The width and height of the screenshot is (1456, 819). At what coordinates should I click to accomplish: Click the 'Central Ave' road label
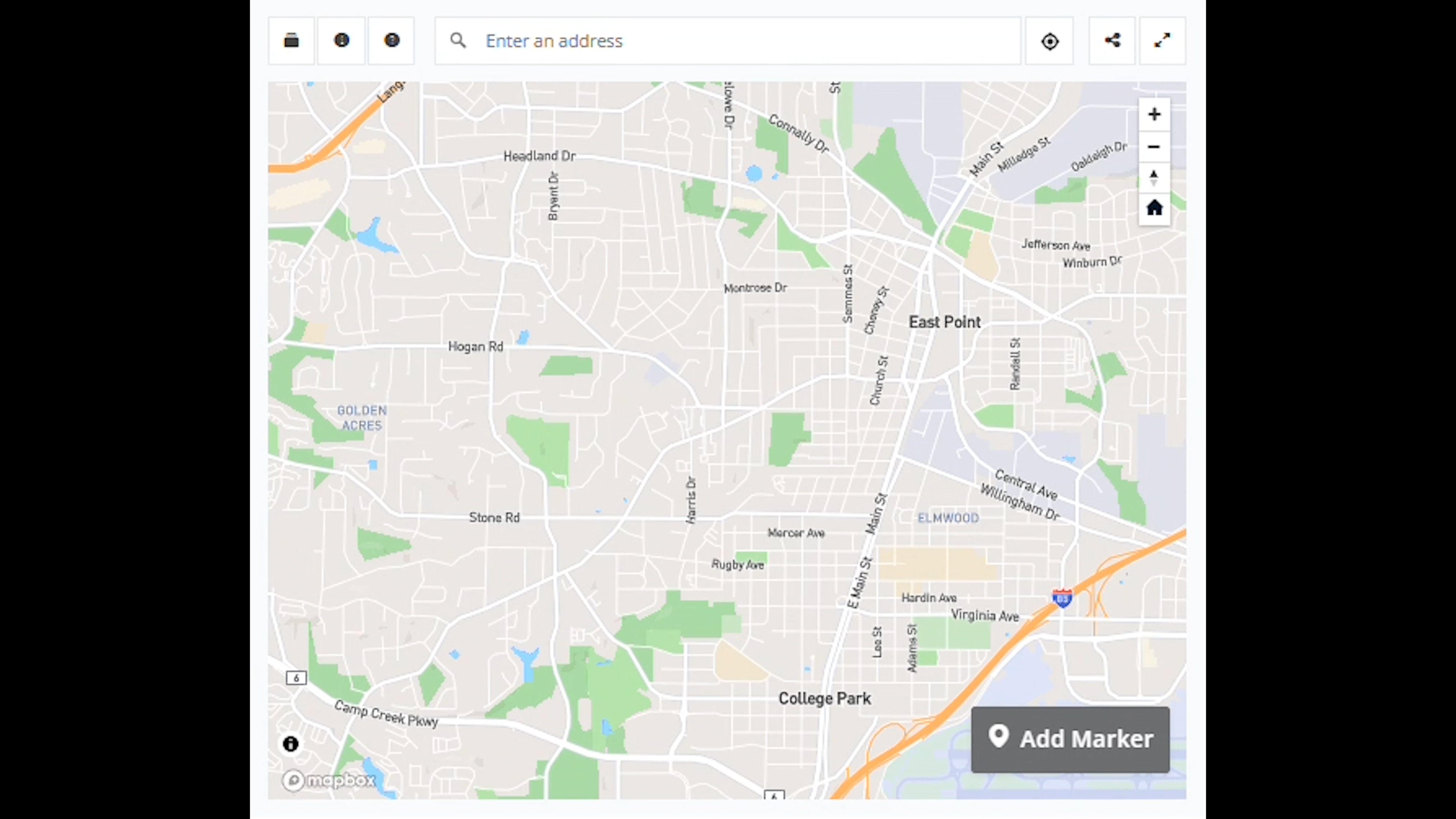click(x=1026, y=485)
